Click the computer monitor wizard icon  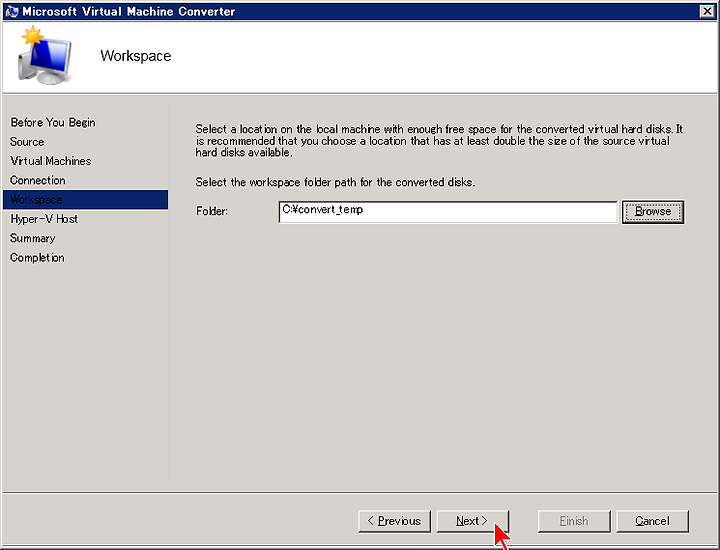[45, 56]
